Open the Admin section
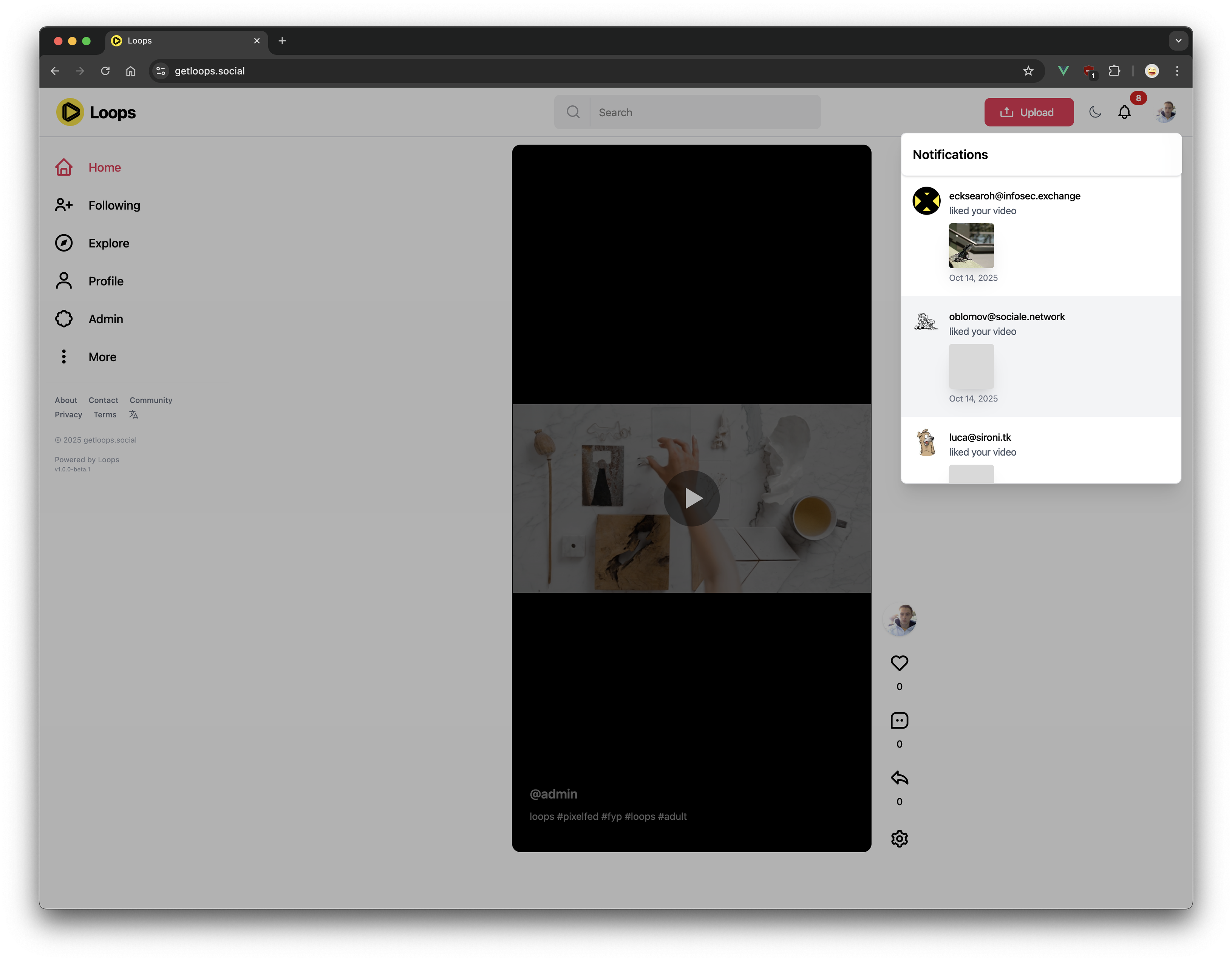 coord(105,319)
